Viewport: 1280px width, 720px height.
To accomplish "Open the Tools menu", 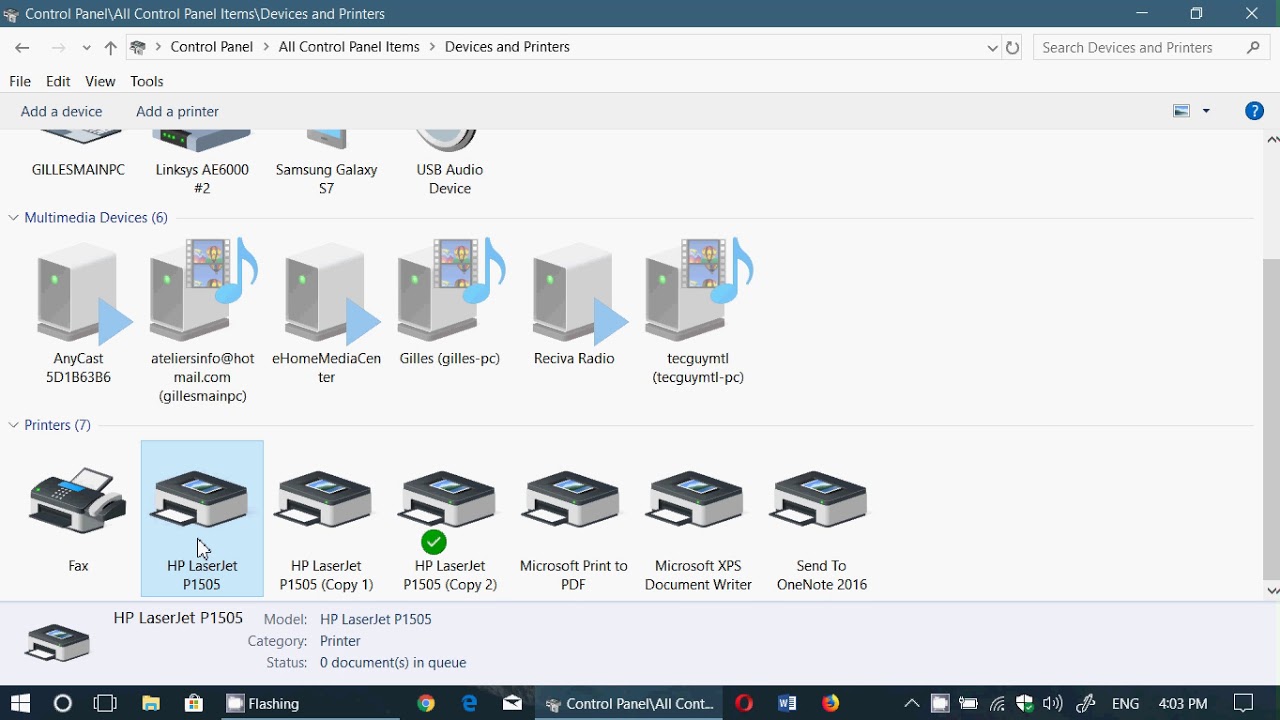I will click(x=147, y=81).
